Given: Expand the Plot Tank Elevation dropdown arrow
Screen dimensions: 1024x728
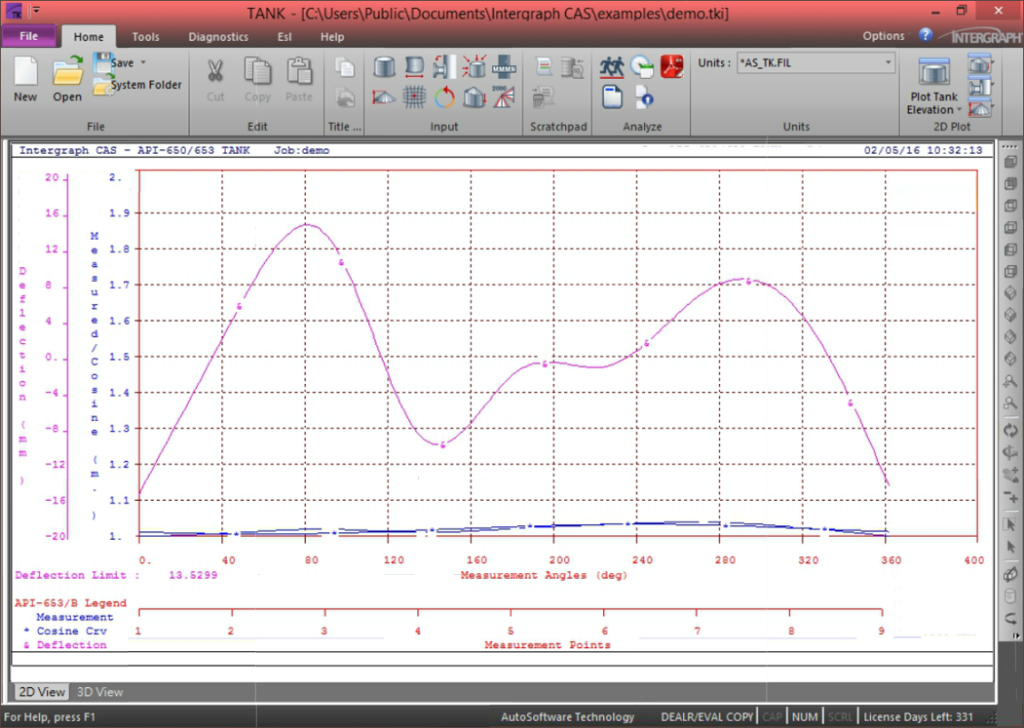Looking at the screenshot, I should tap(959, 110).
